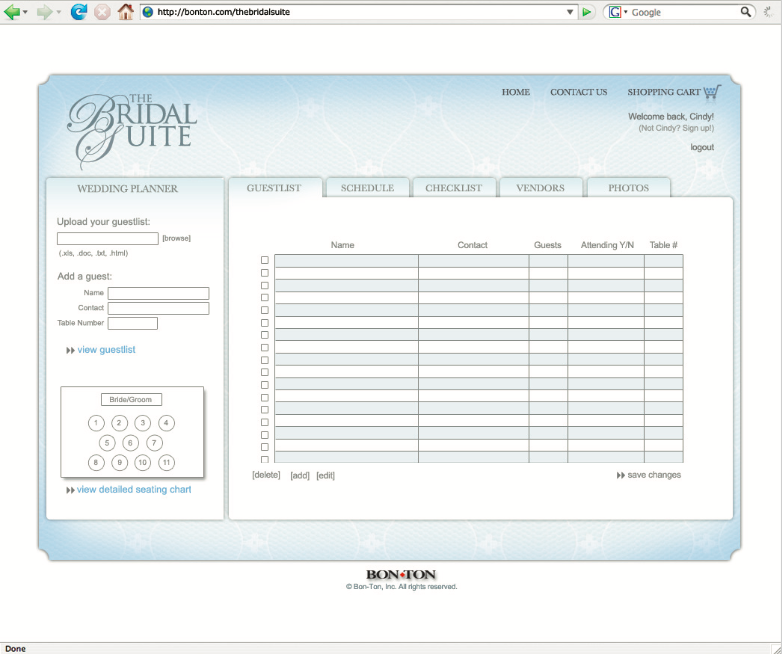Check the seventh guestlist row checkbox
This screenshot has height=654, width=782.
[x=265, y=335]
